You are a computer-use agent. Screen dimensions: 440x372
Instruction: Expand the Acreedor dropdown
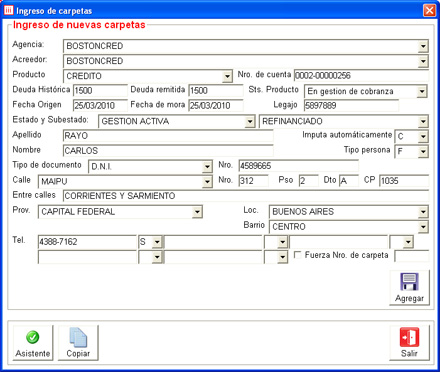click(x=423, y=61)
